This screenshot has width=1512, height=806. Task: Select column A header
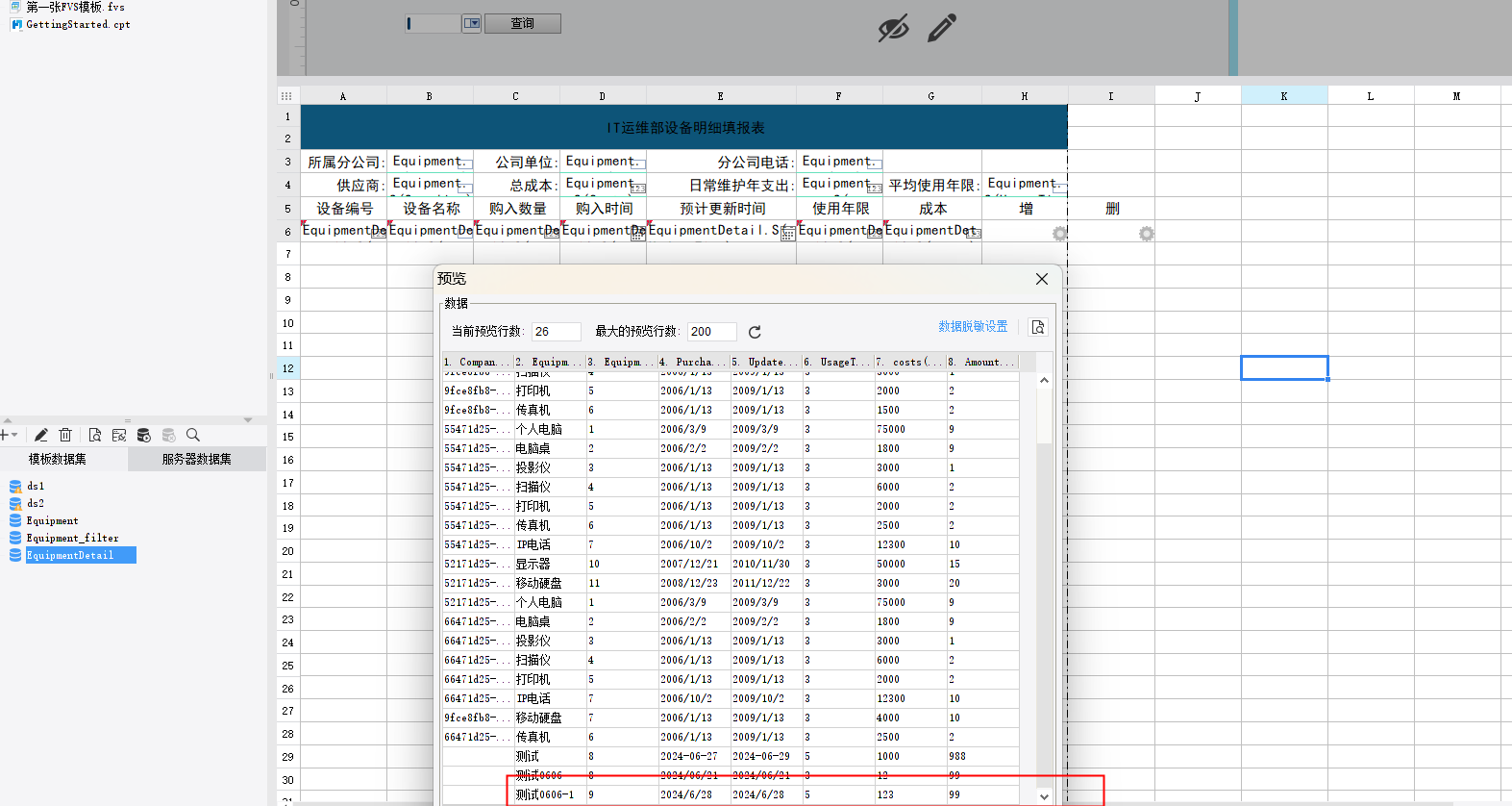343,96
